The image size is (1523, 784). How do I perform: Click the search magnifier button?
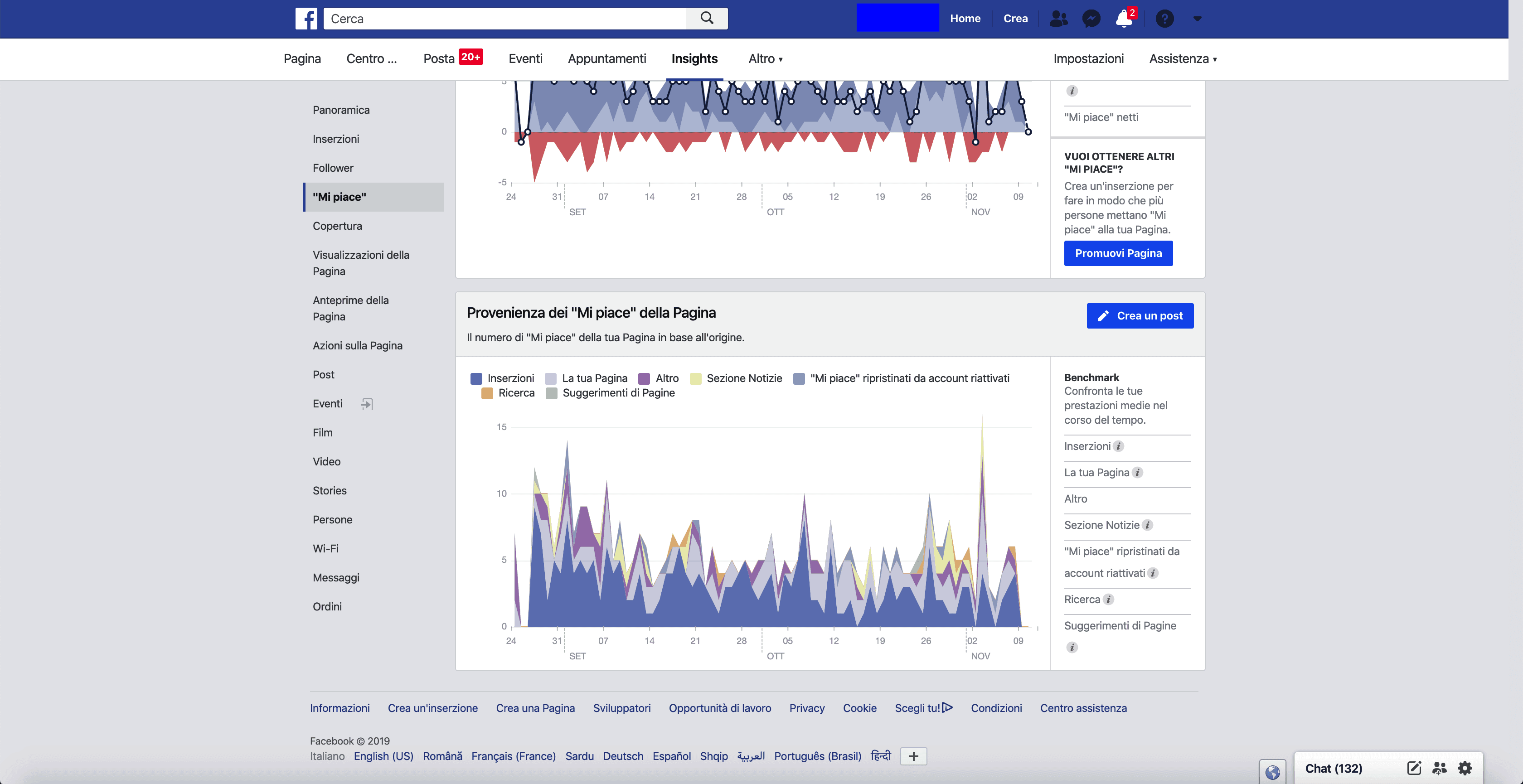(x=707, y=18)
